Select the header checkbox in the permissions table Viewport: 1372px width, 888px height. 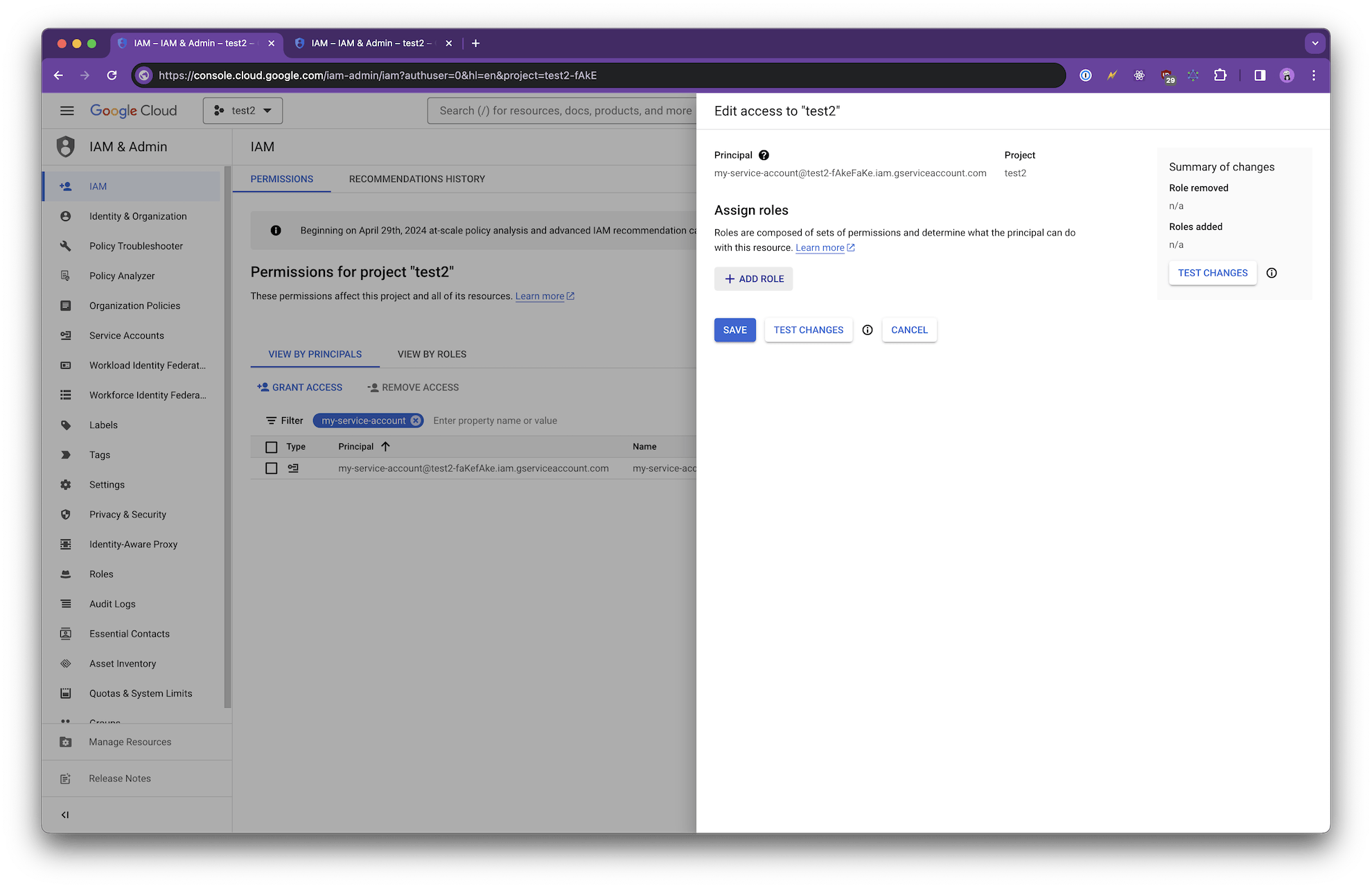[x=271, y=447]
